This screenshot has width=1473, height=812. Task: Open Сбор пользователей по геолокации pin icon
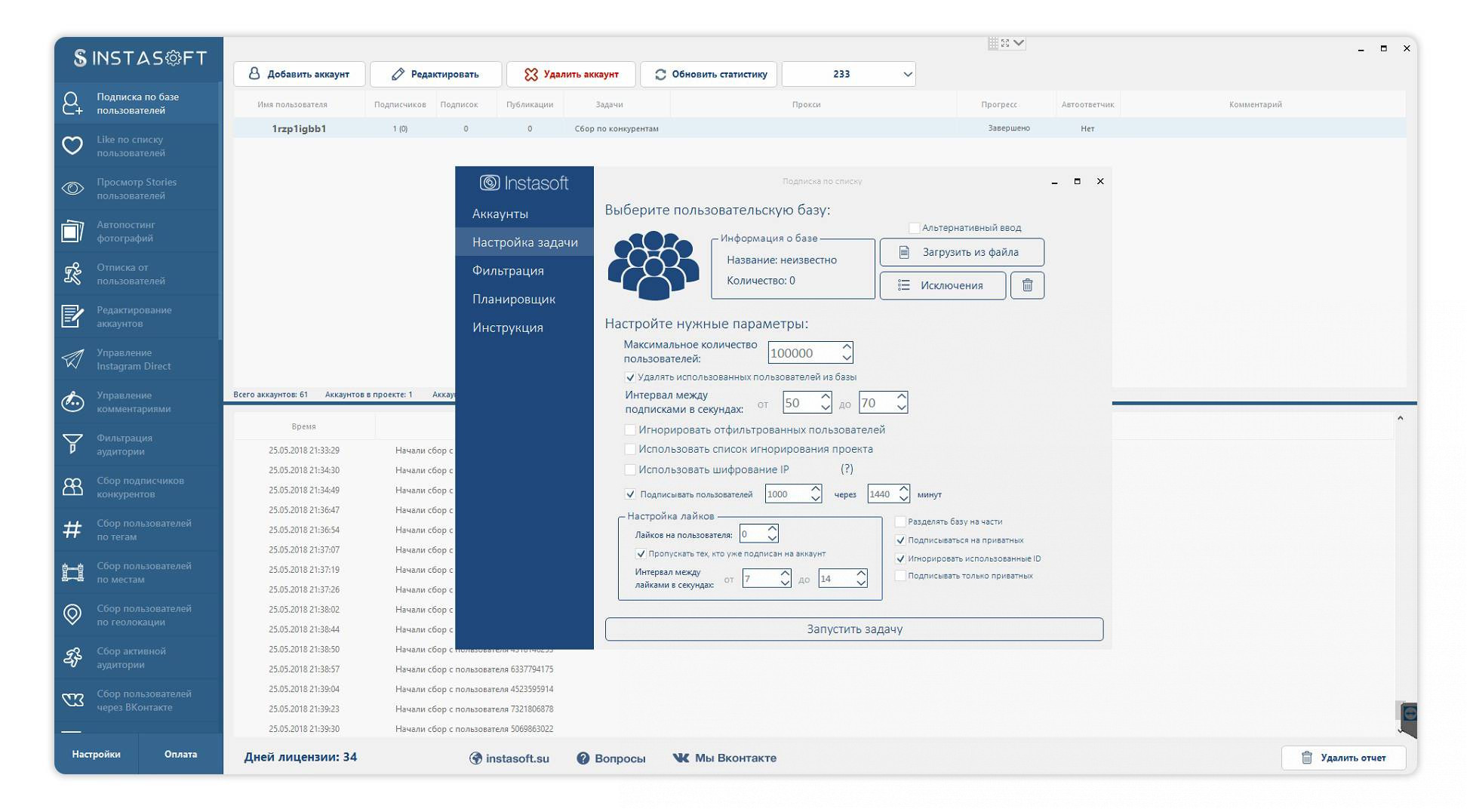pos(72,615)
